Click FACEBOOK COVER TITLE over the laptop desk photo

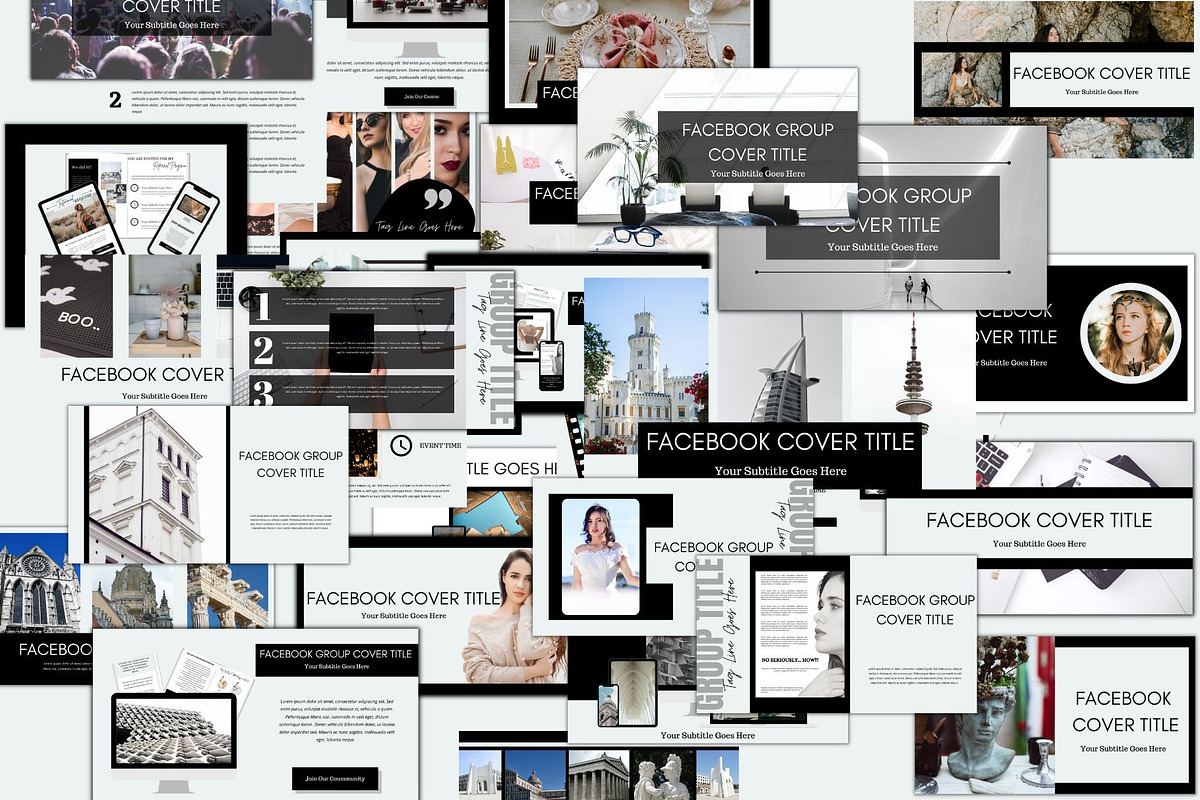[1039, 520]
